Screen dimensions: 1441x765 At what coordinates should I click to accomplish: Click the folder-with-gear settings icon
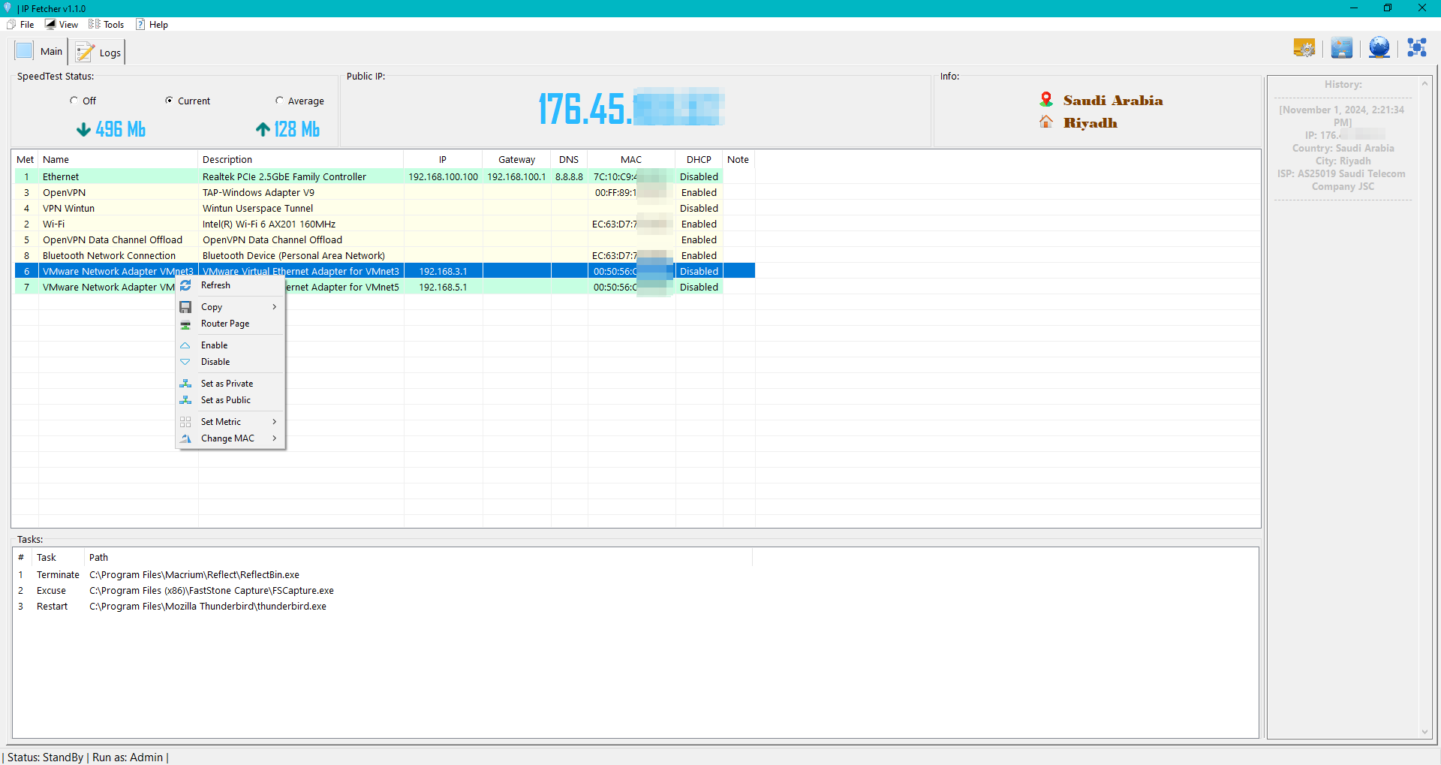[1304, 48]
